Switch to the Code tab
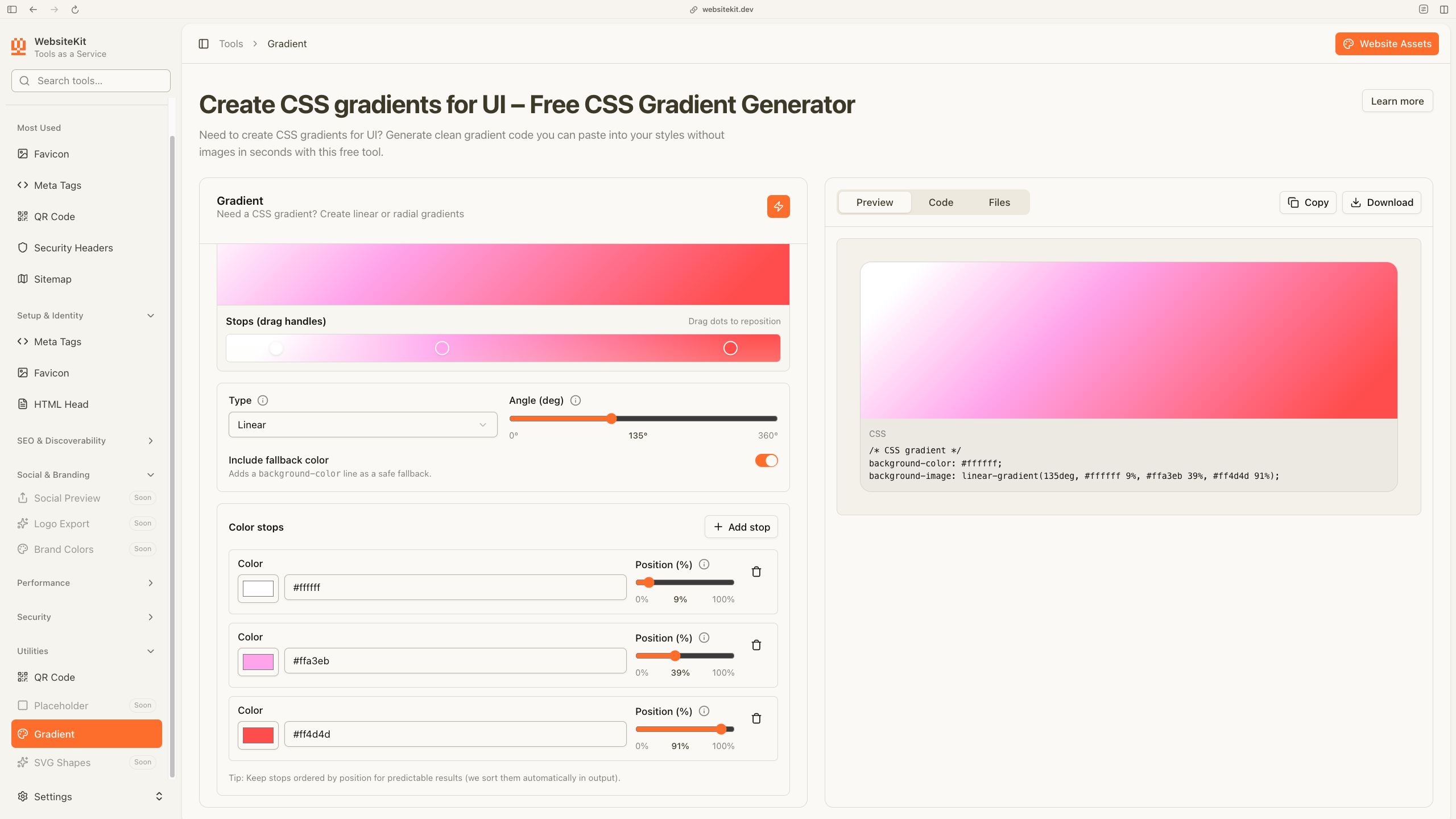This screenshot has height=819, width=1456. (x=941, y=202)
